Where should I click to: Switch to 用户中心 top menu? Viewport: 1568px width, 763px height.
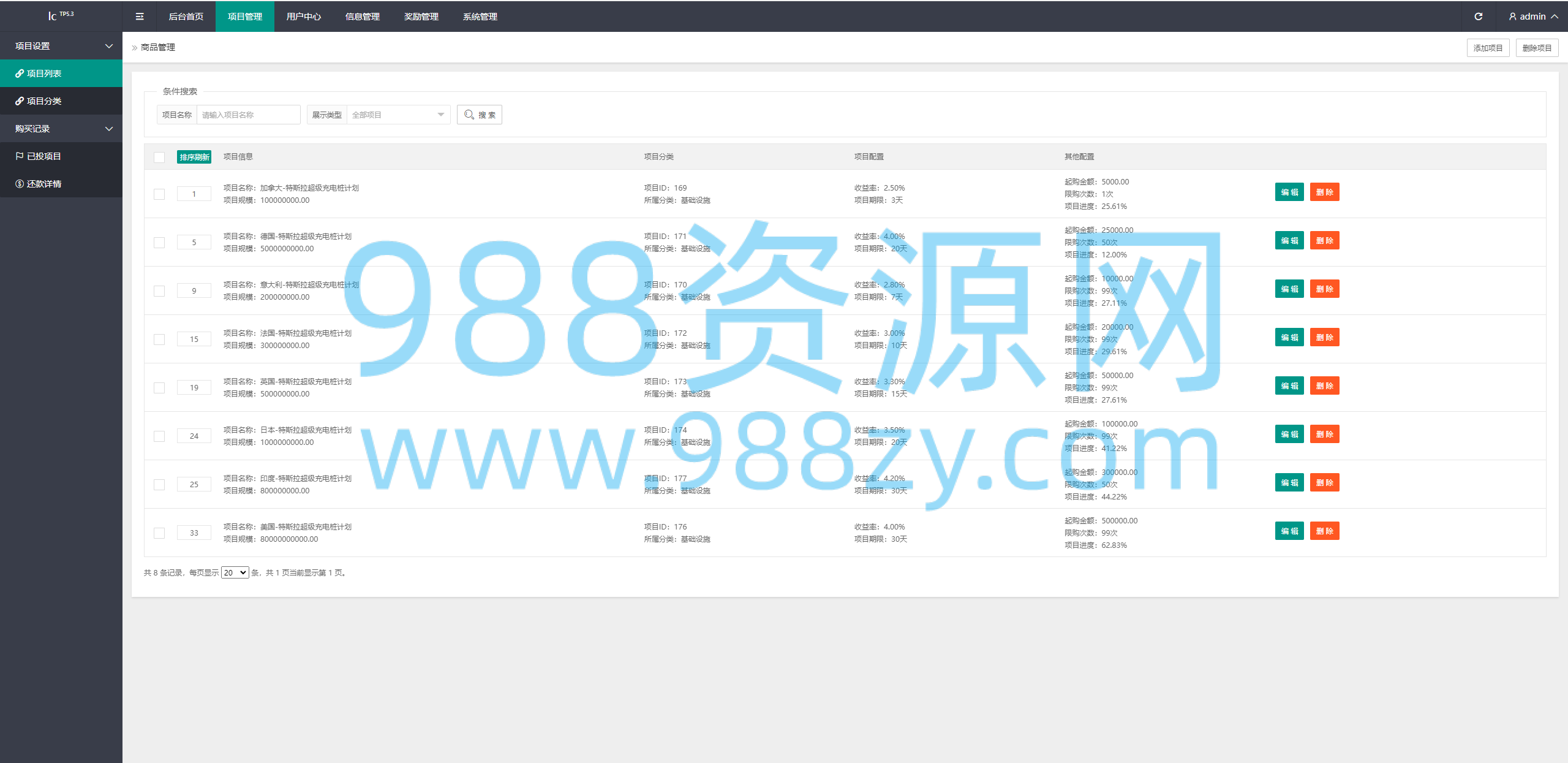pos(303,17)
